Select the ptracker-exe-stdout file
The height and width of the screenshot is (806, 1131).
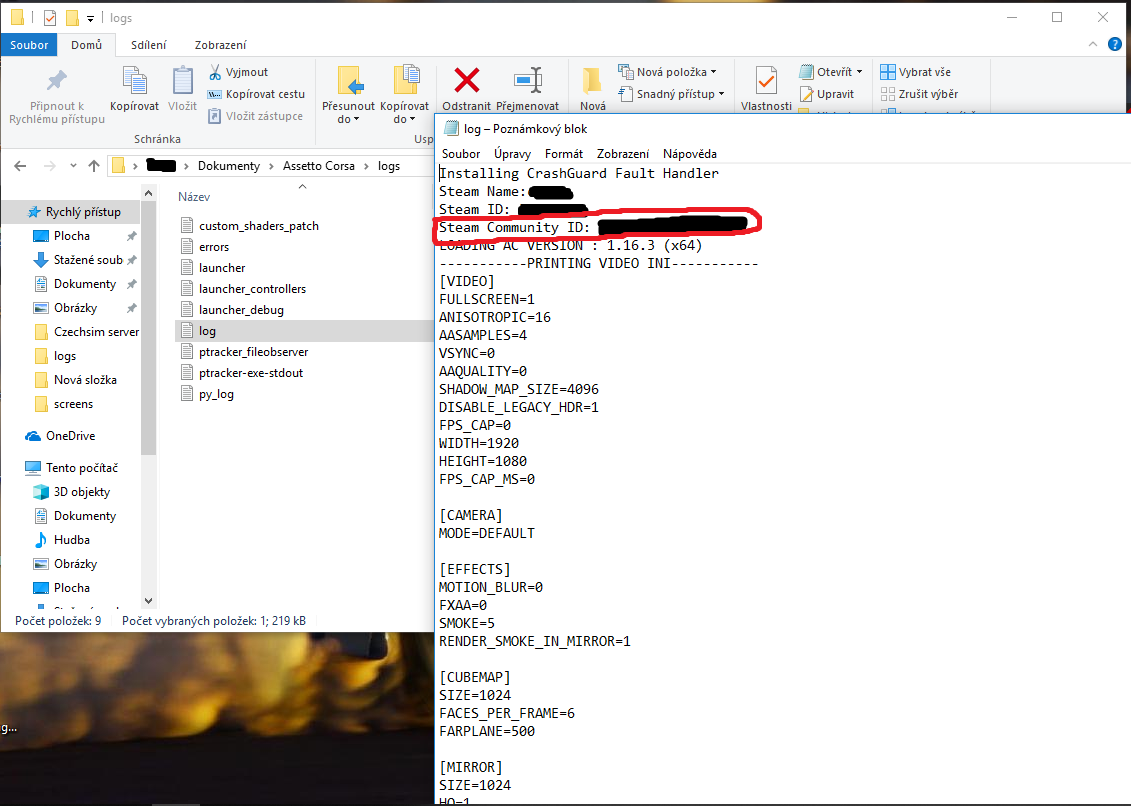(x=242, y=373)
